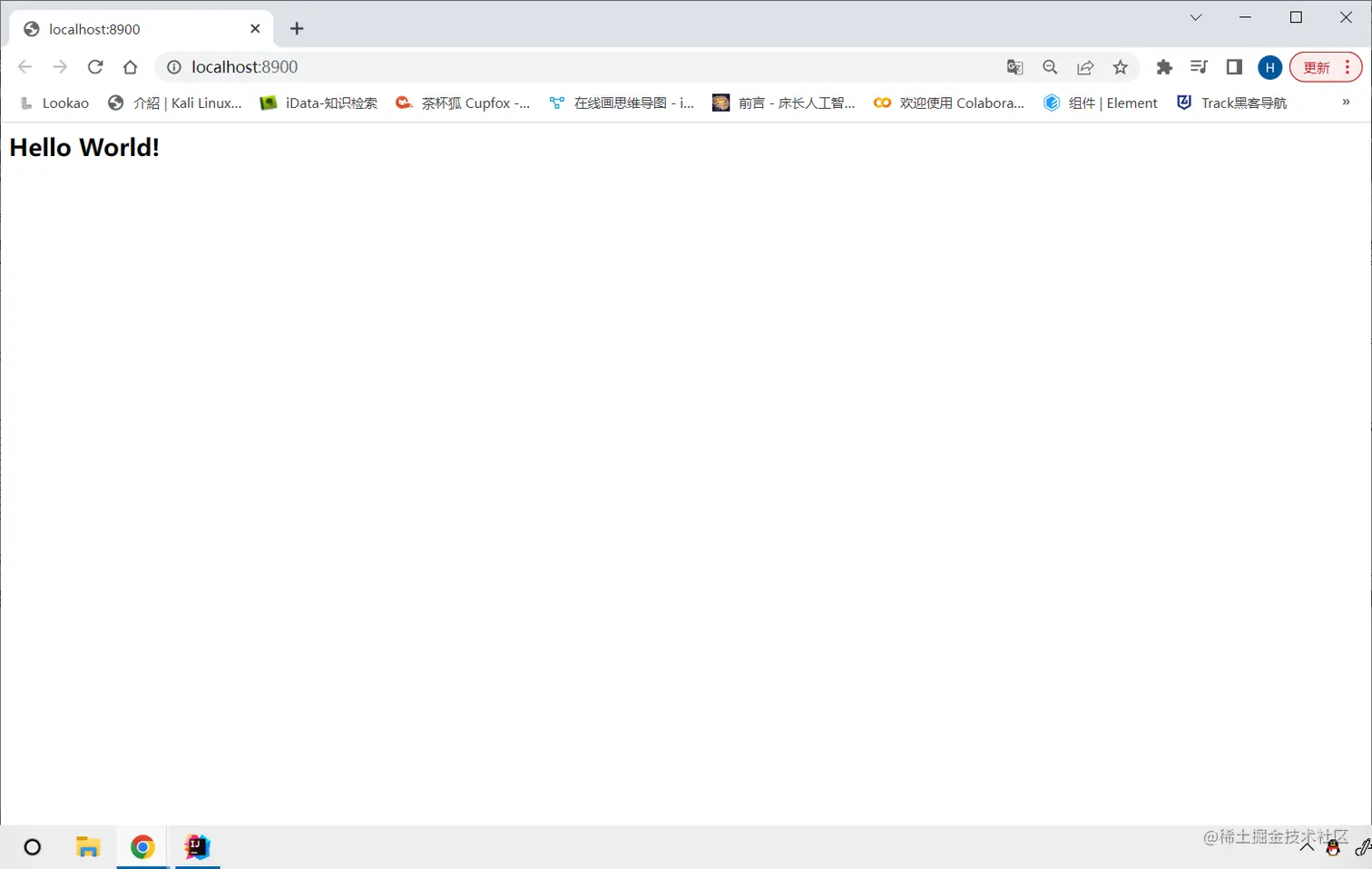Screen dimensions: 1372x869
Task: Open File Explorer from the taskbar
Action: click(88, 847)
